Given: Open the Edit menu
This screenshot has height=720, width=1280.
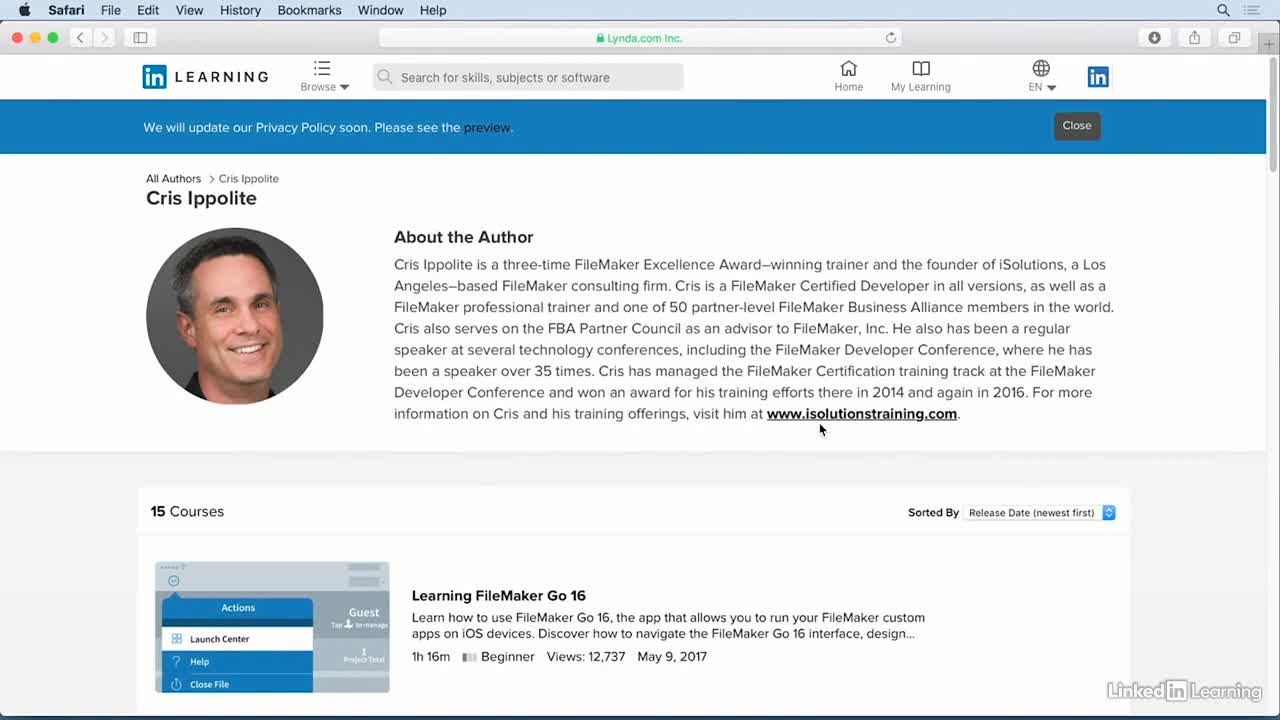Looking at the screenshot, I should (148, 10).
